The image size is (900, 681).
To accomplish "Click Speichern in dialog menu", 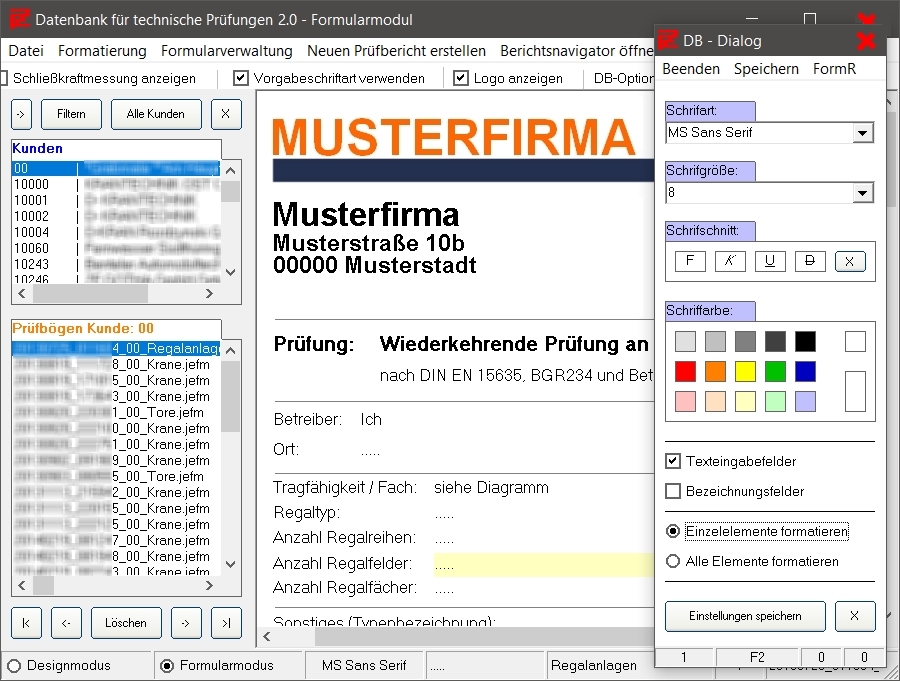I will (766, 69).
